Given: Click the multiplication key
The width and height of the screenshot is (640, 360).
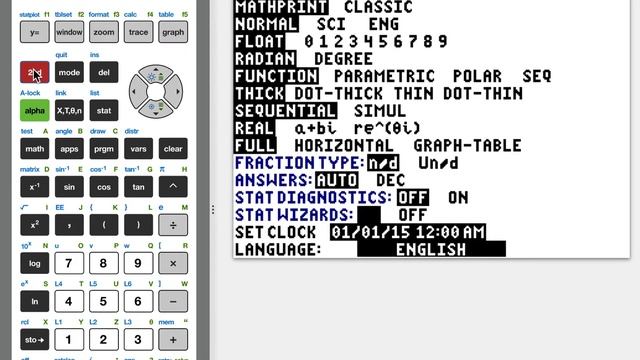Looking at the screenshot, I should [173, 263].
